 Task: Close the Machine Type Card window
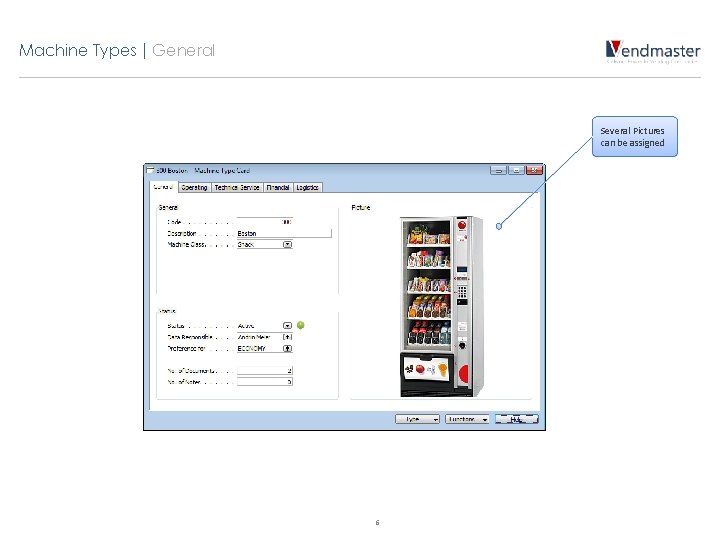click(534, 170)
